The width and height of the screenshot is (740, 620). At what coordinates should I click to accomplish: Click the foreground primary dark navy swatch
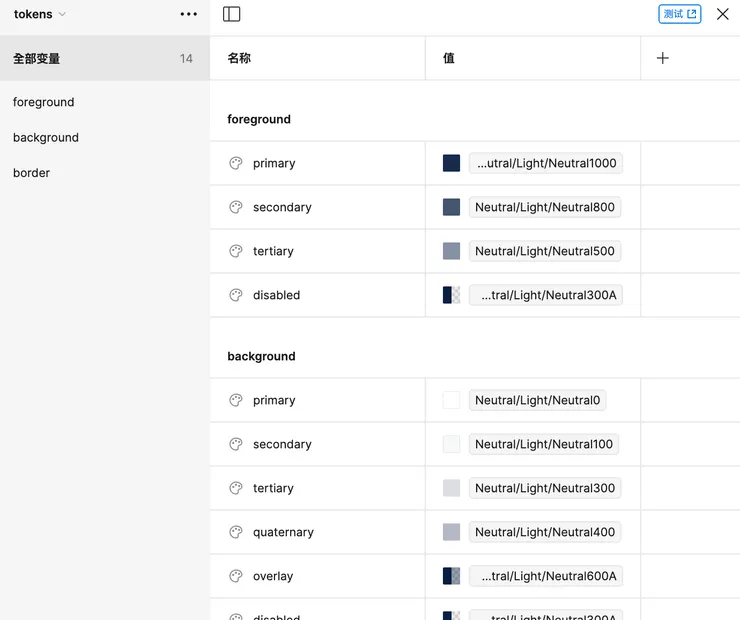pyautogui.click(x=452, y=163)
